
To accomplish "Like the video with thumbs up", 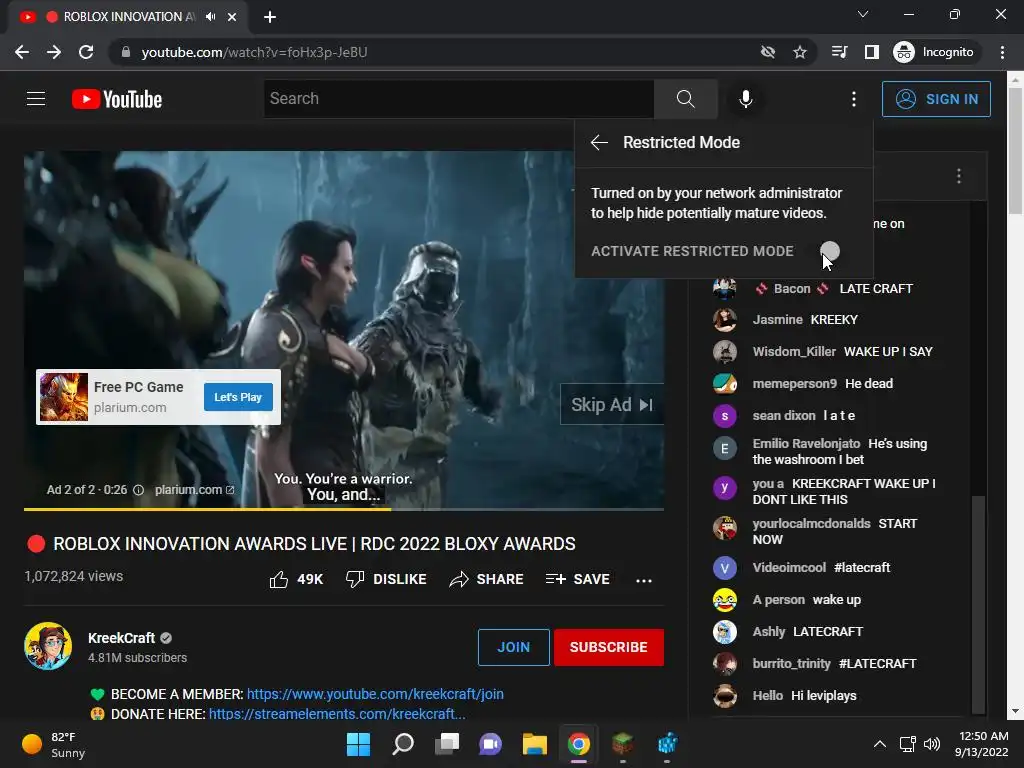I will tap(296, 579).
